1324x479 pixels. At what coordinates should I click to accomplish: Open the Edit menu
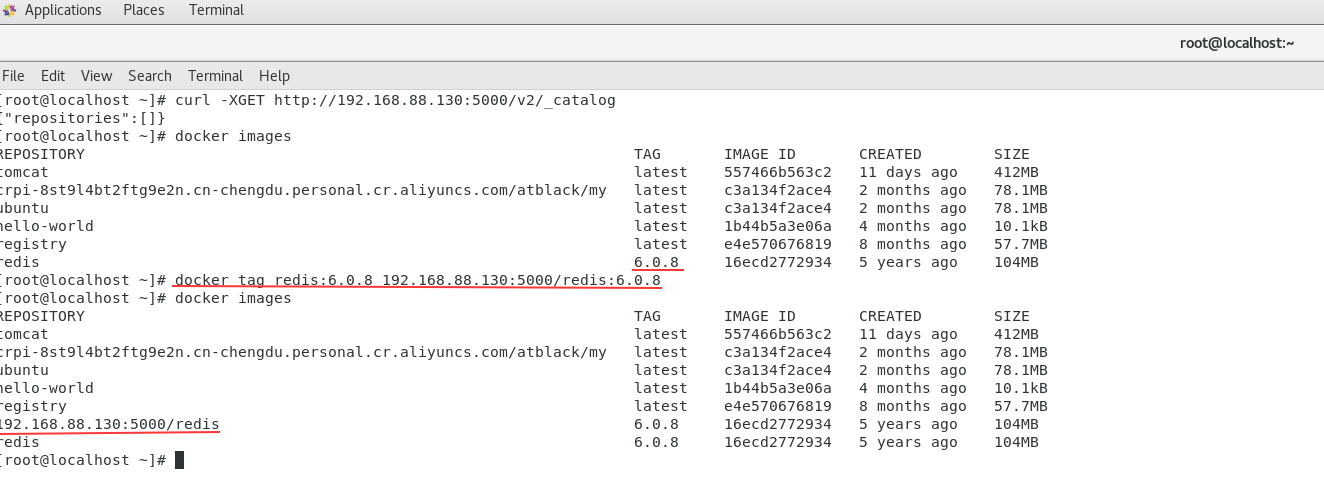tap(53, 76)
